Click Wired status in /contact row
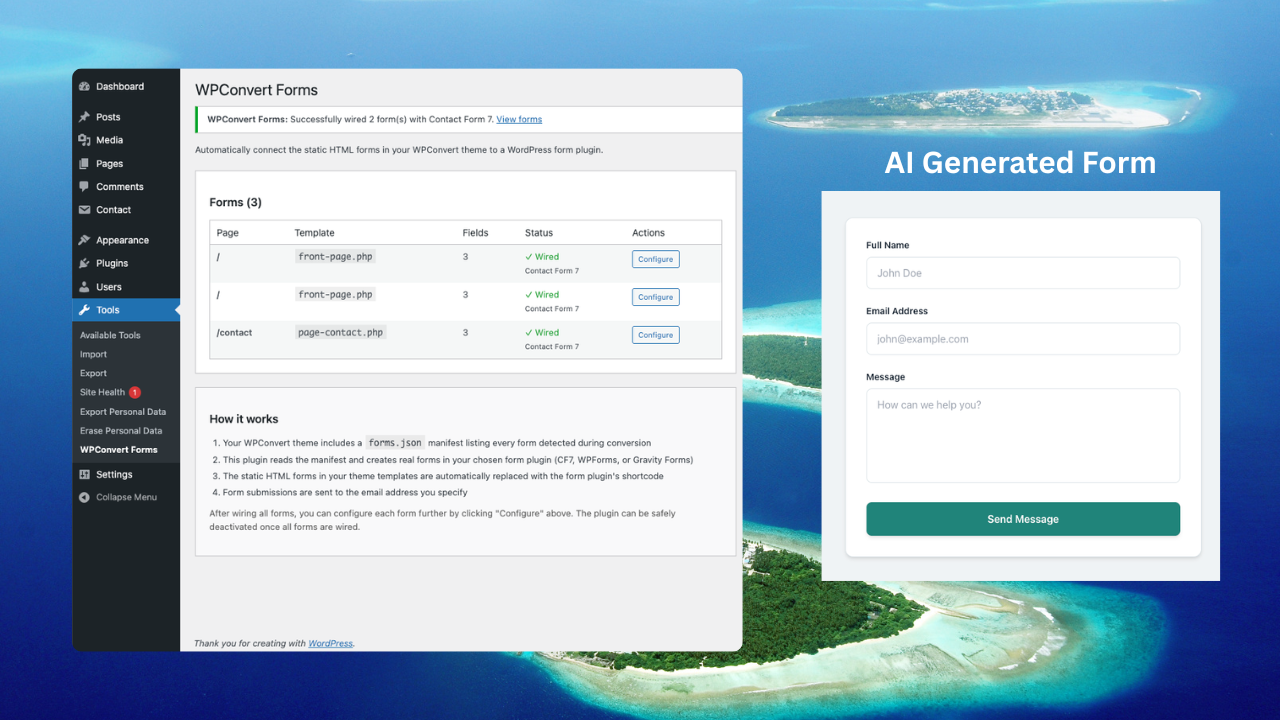The height and width of the screenshot is (720, 1280). [x=542, y=332]
